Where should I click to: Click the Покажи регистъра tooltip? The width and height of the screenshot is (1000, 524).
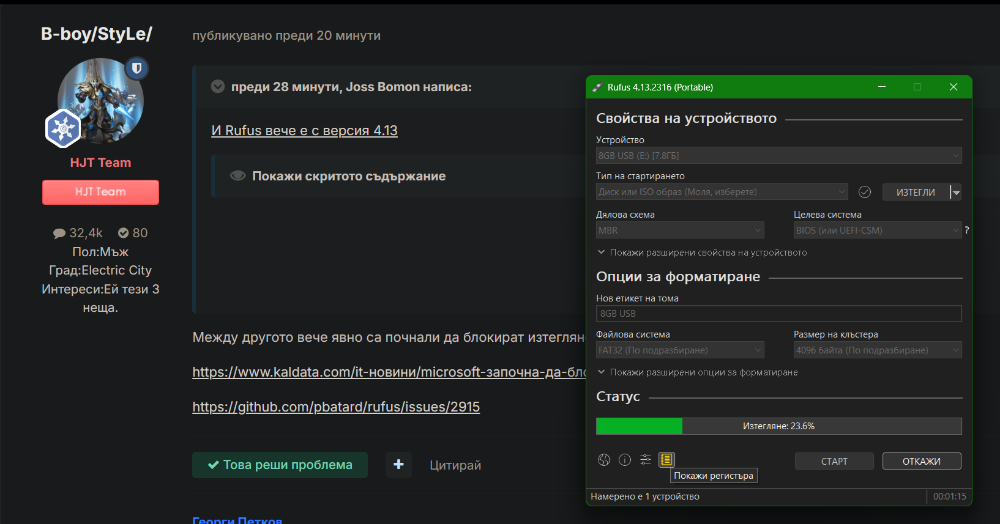pos(714,476)
